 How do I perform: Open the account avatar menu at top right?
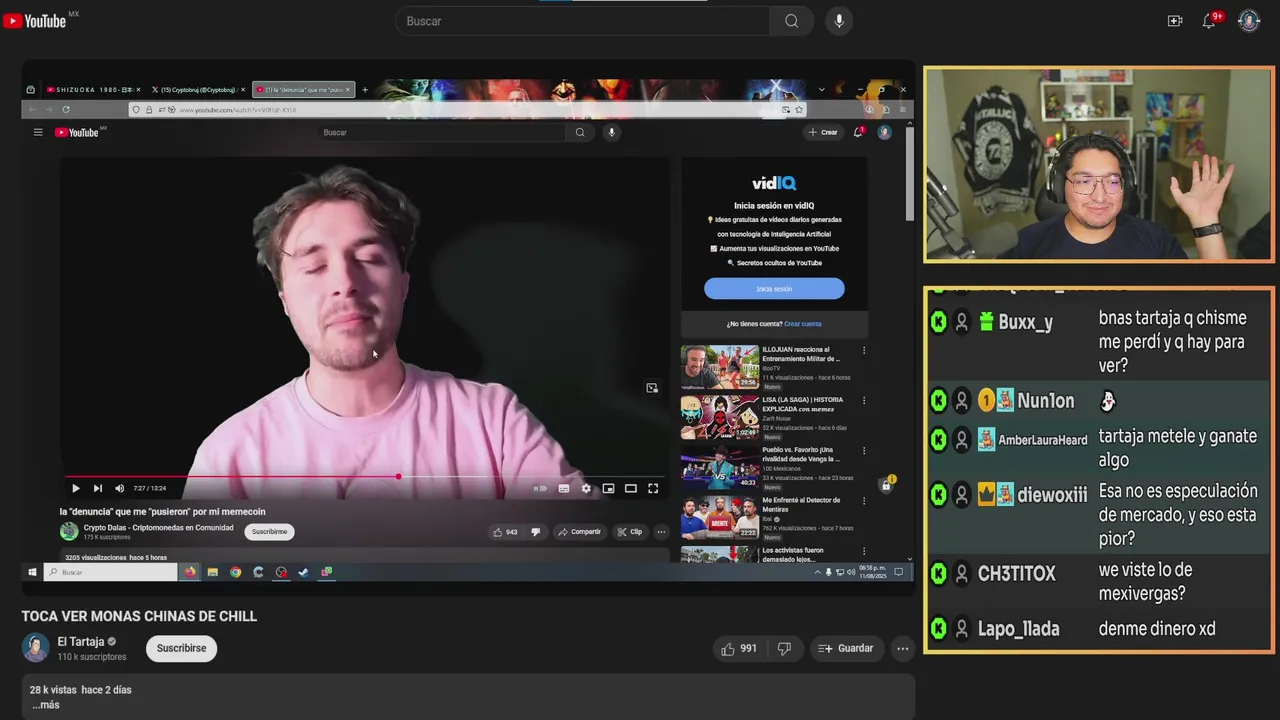pos(1249,21)
